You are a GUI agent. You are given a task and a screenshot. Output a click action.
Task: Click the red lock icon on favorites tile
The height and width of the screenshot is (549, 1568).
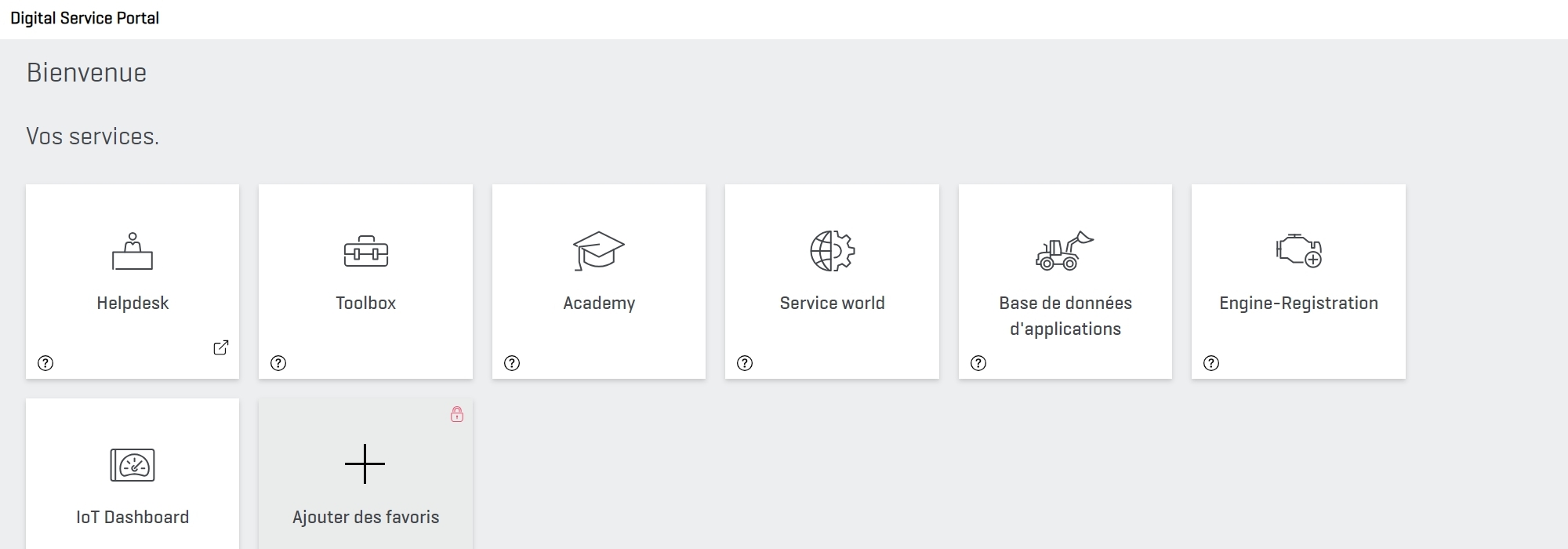pos(457,414)
